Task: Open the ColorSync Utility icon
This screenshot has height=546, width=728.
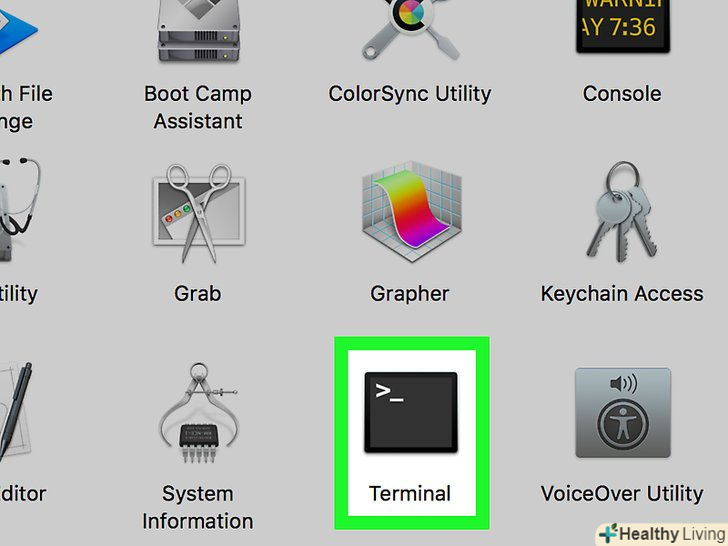Action: click(410, 30)
